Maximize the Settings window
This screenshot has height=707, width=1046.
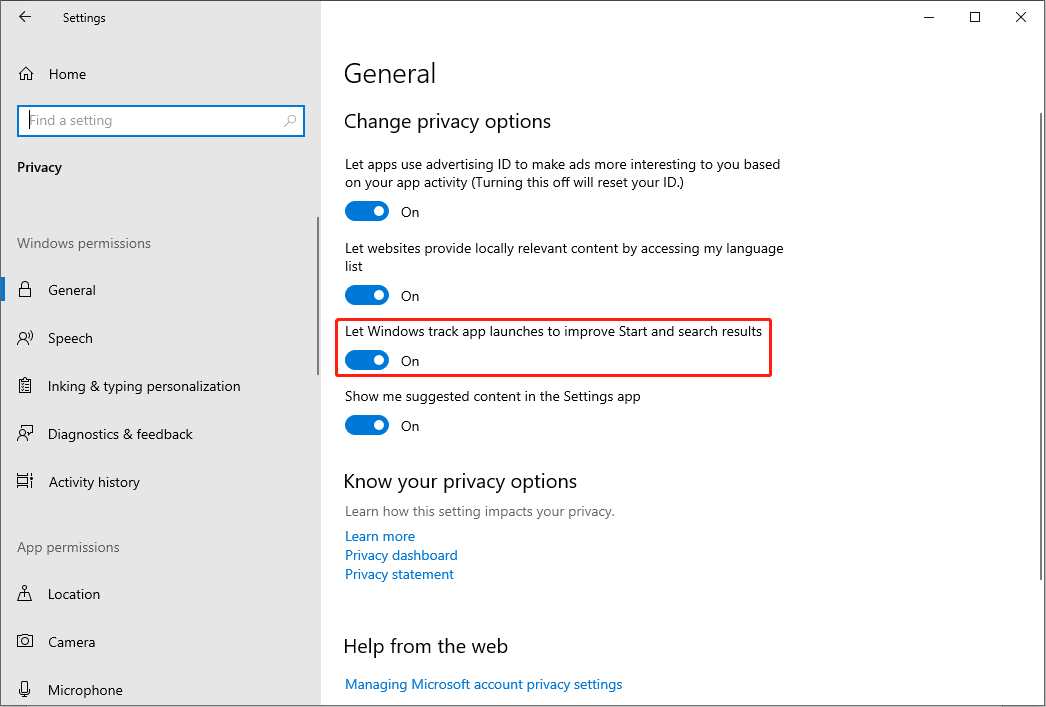click(x=975, y=17)
